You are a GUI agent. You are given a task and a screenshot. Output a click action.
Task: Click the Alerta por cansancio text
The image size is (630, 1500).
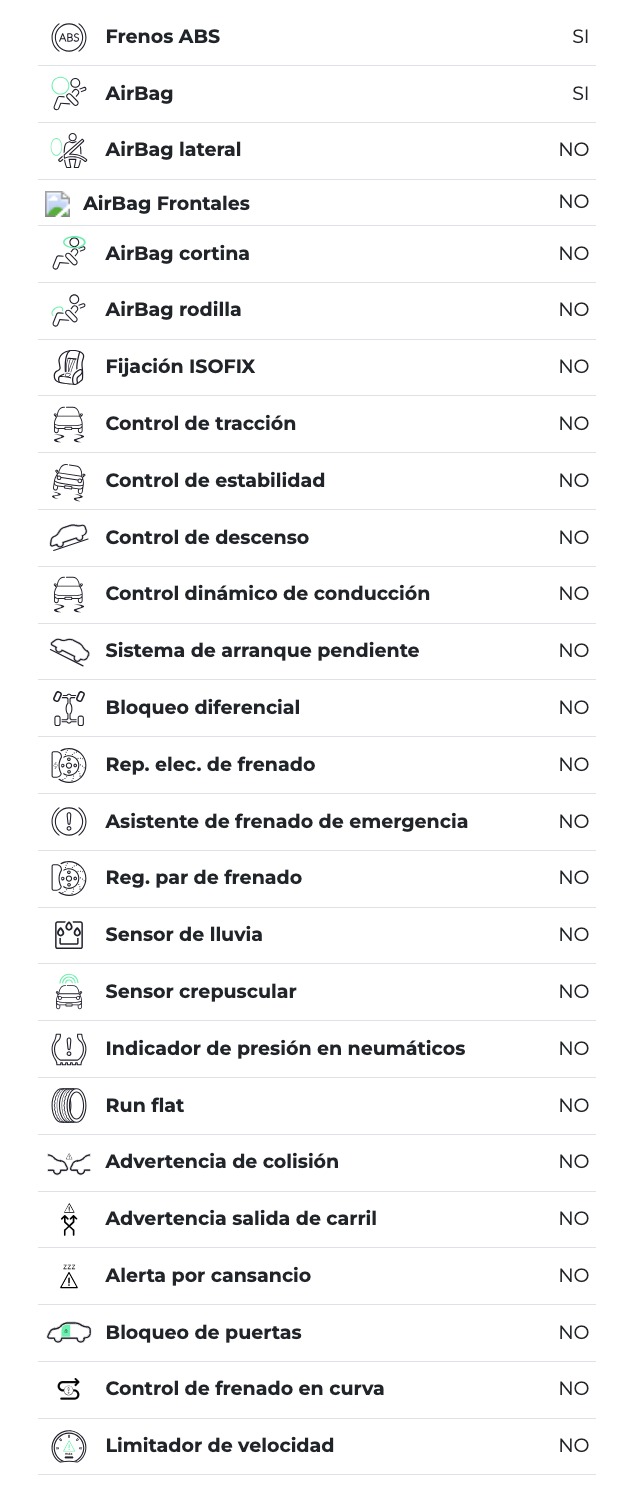point(208,1275)
